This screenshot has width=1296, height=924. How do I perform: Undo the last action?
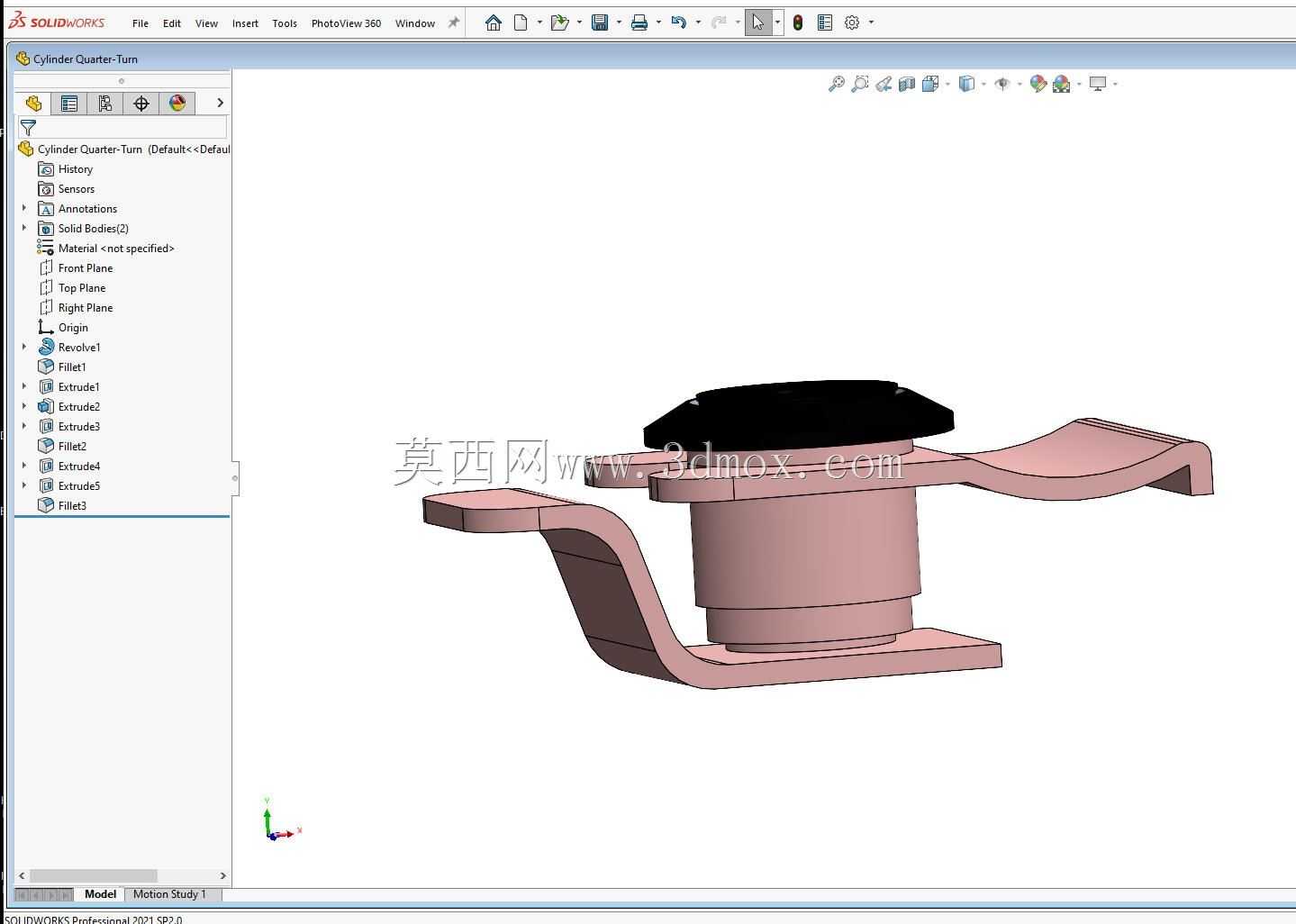(x=679, y=23)
